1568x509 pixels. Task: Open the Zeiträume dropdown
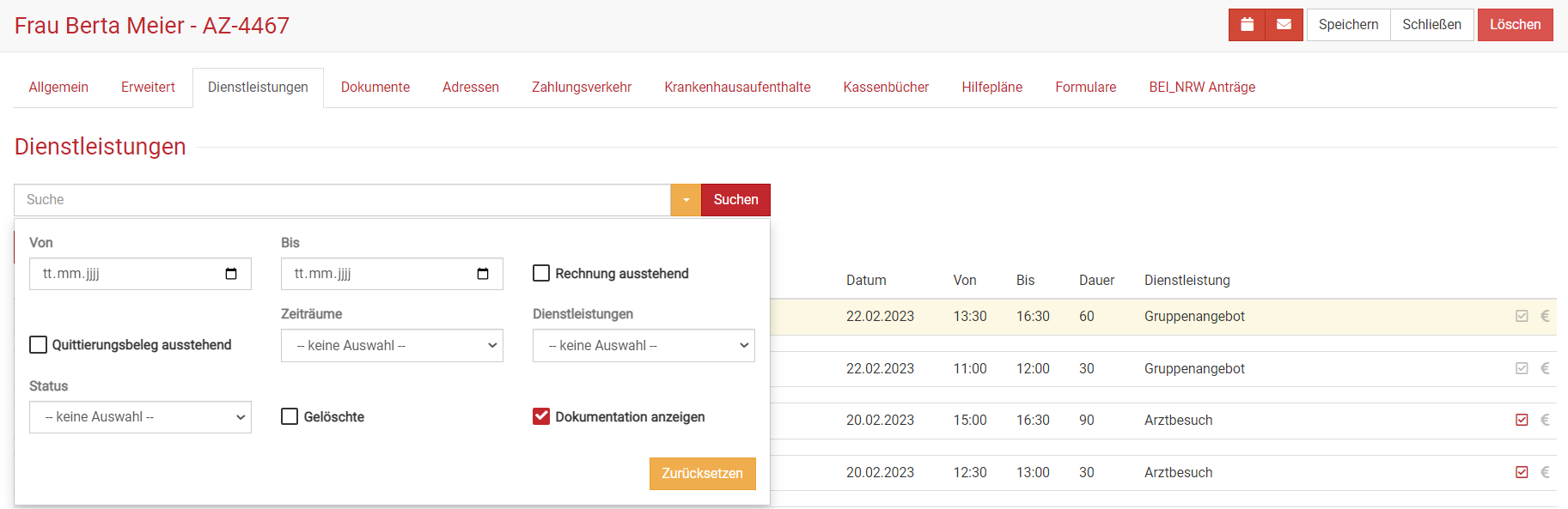pyautogui.click(x=392, y=346)
